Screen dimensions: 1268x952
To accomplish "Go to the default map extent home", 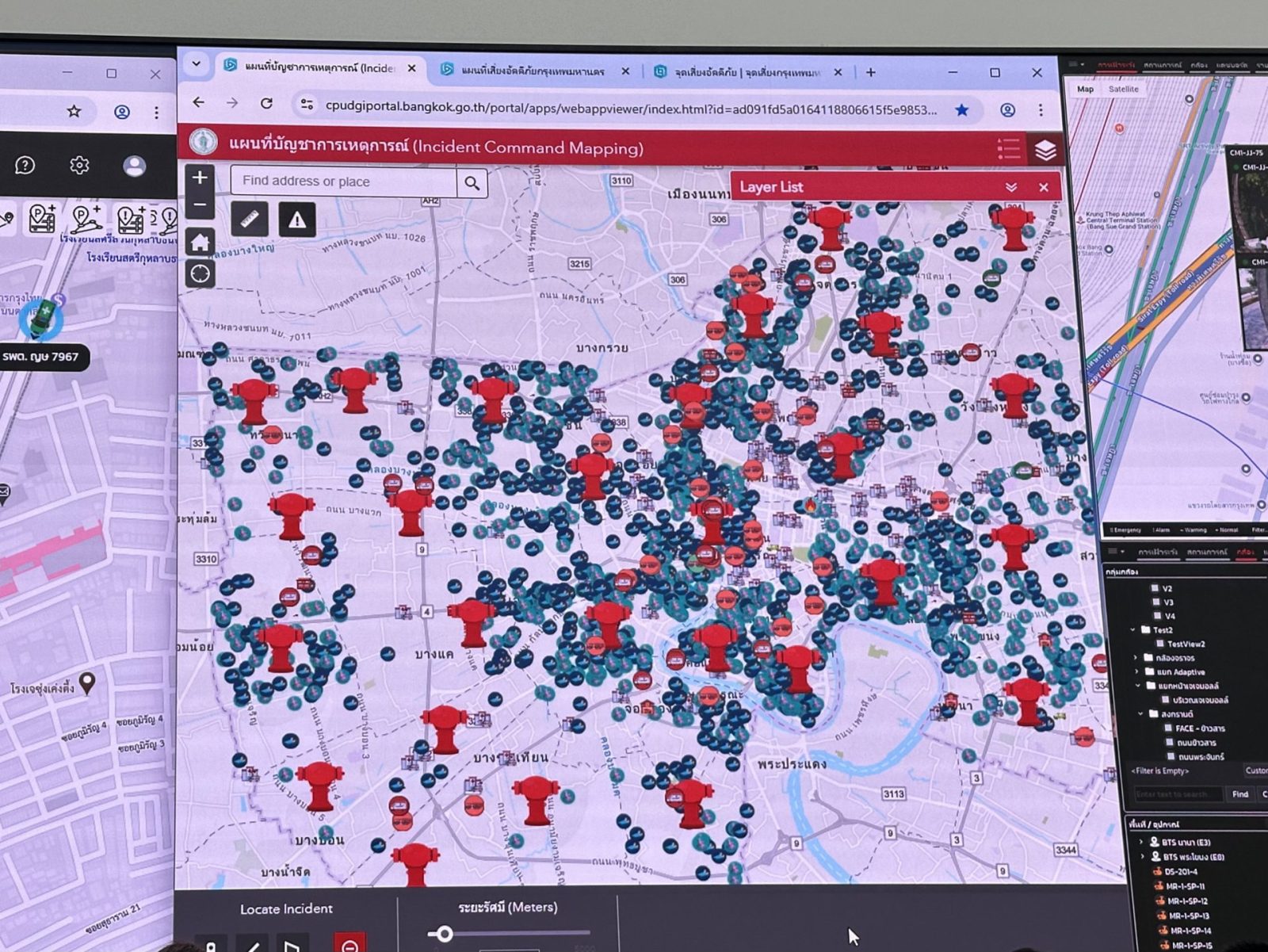I will click(200, 242).
